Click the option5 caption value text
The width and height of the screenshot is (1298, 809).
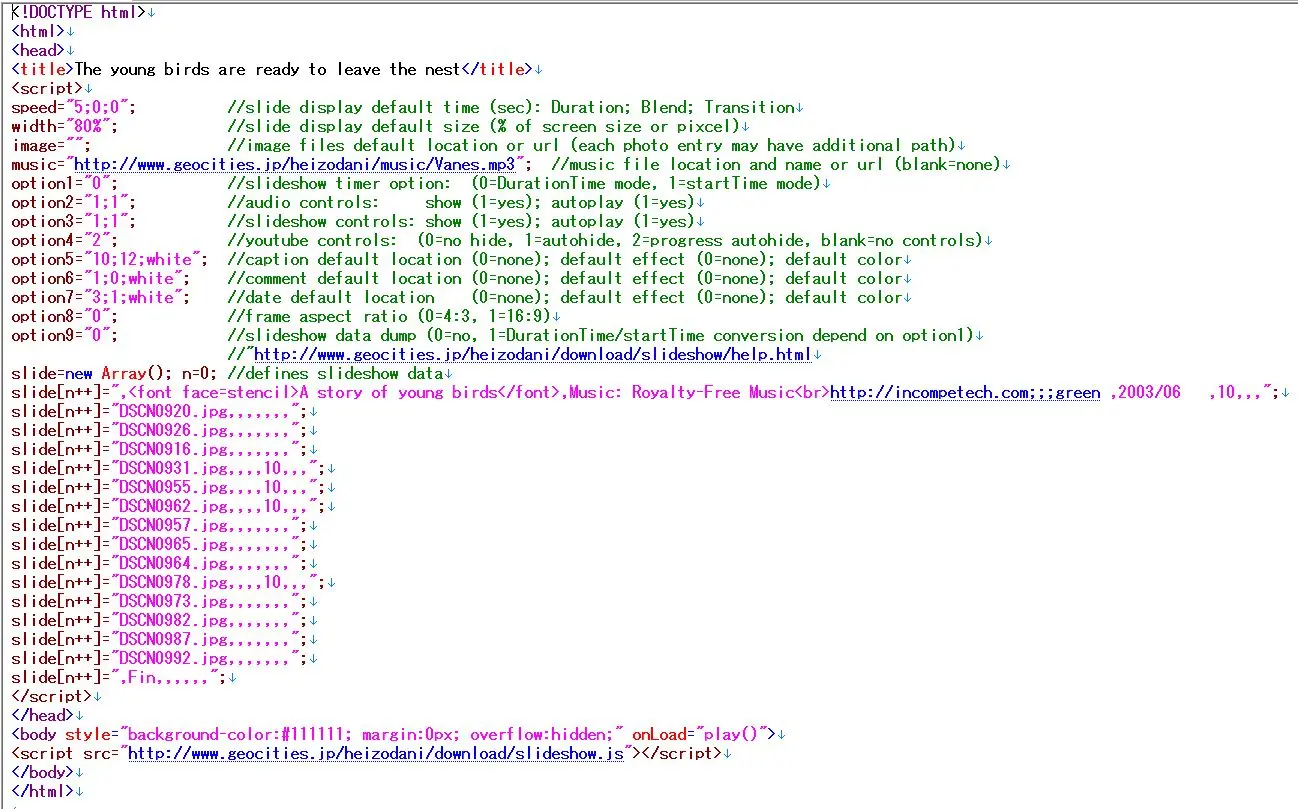click(x=159, y=259)
